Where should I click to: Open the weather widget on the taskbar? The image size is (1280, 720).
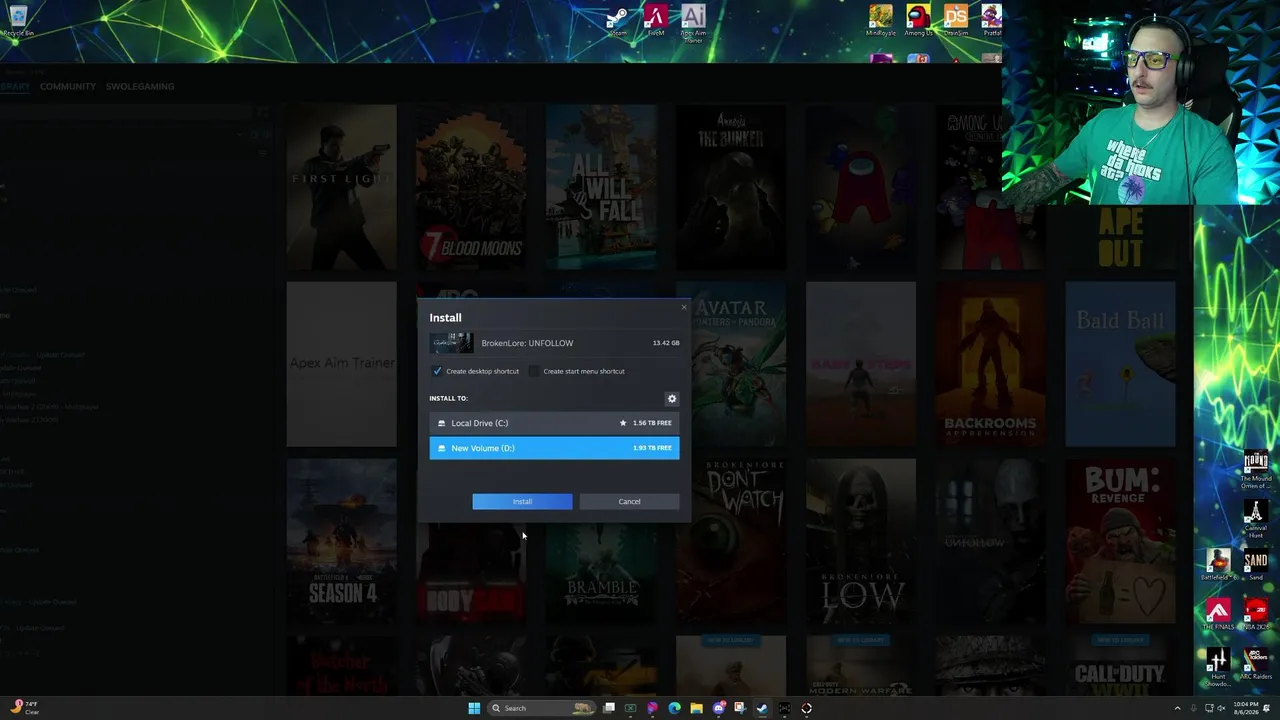pos(23,708)
